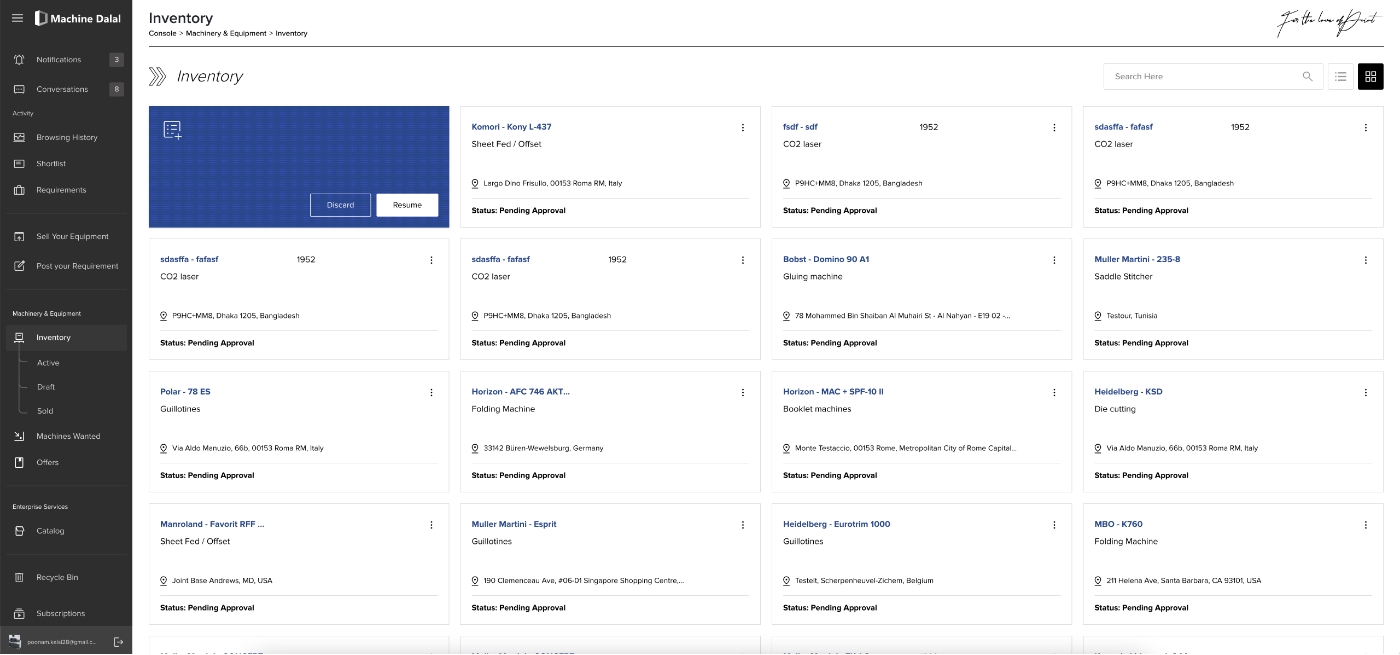Open three-dot menu on Heidelberg - KSD

(1366, 392)
